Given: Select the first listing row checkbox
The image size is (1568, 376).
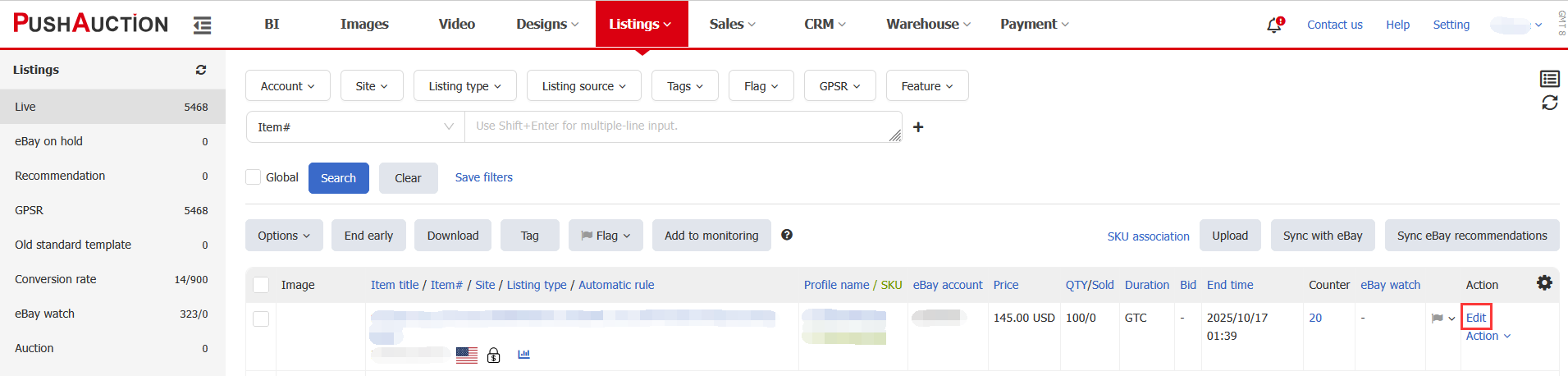Looking at the screenshot, I should (x=261, y=319).
